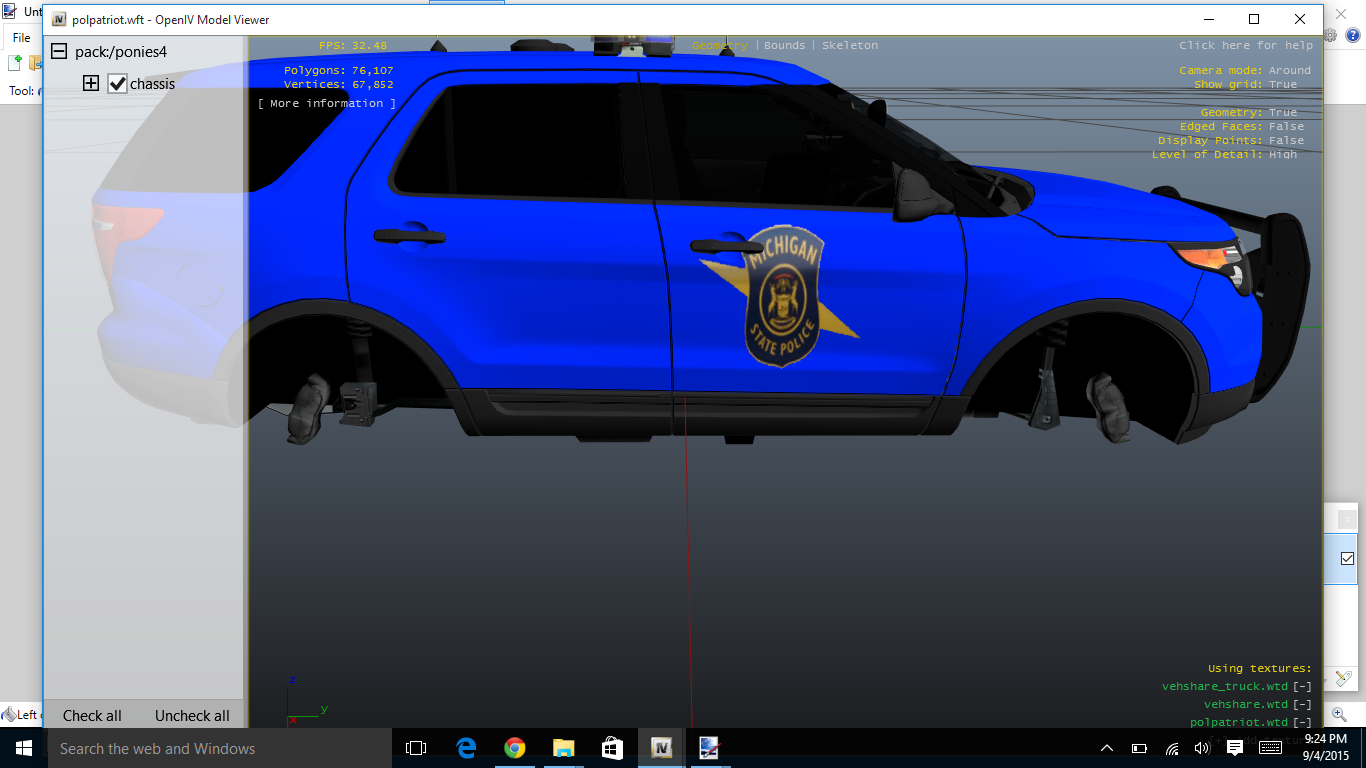Click the 'Click here for help' link

tap(1246, 46)
